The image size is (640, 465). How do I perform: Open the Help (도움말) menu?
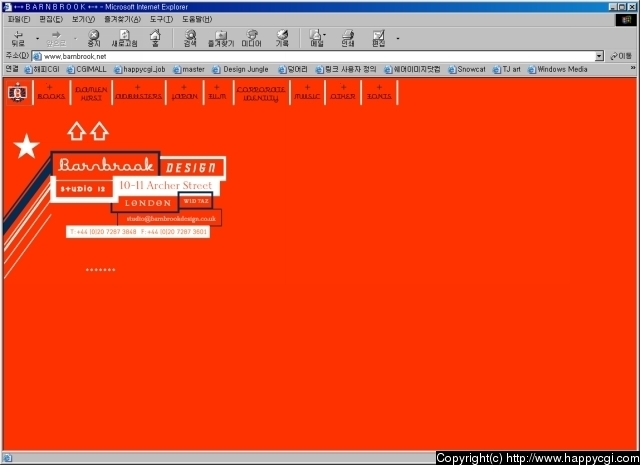pyautogui.click(x=197, y=19)
